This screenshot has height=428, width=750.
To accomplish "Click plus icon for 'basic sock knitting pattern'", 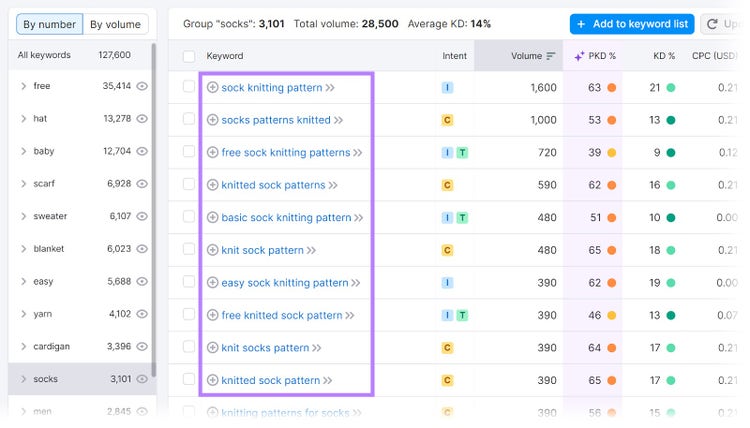I will [x=212, y=218].
